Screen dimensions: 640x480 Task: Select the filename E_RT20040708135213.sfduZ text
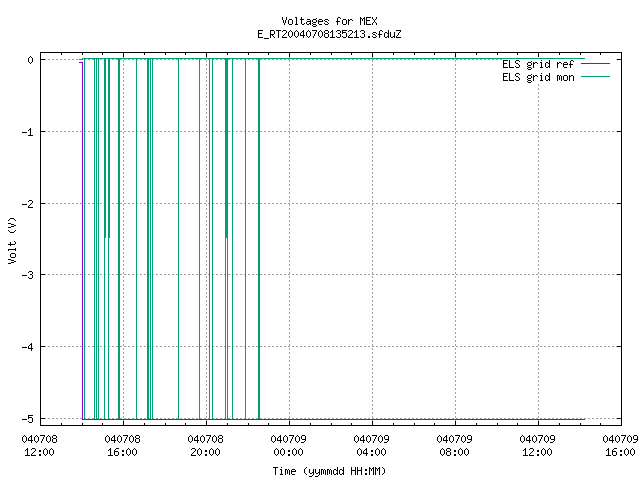[x=329, y=34]
